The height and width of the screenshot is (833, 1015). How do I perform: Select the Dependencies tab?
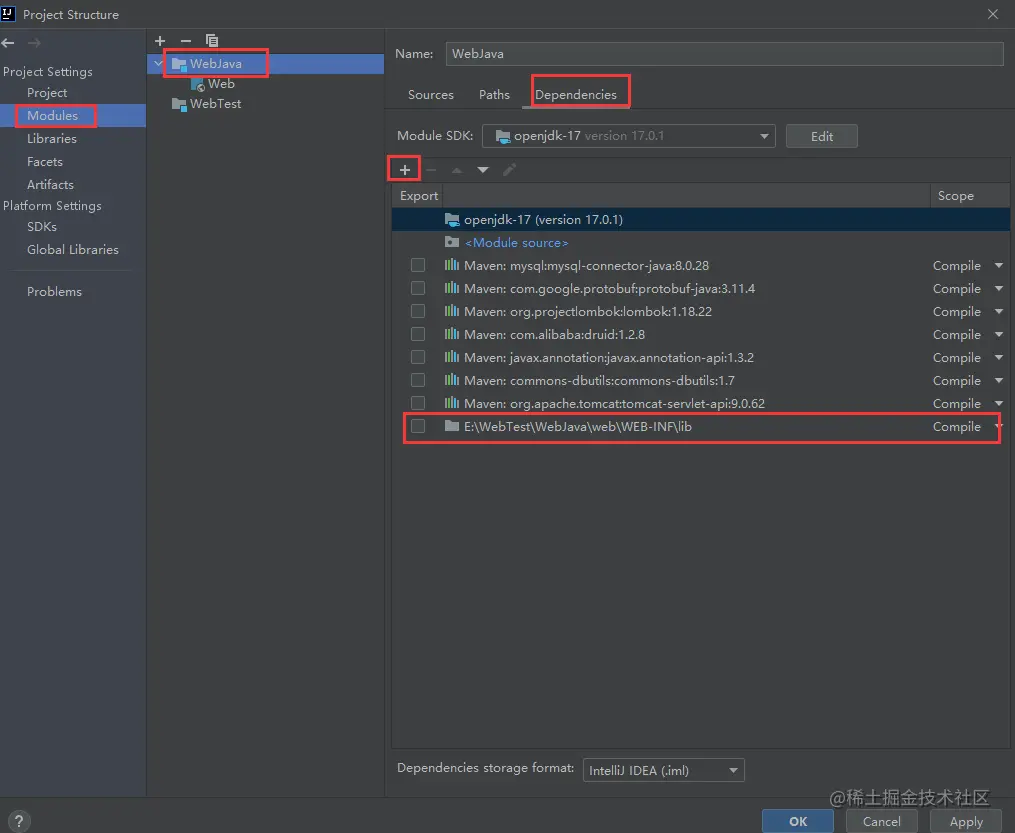(x=575, y=94)
